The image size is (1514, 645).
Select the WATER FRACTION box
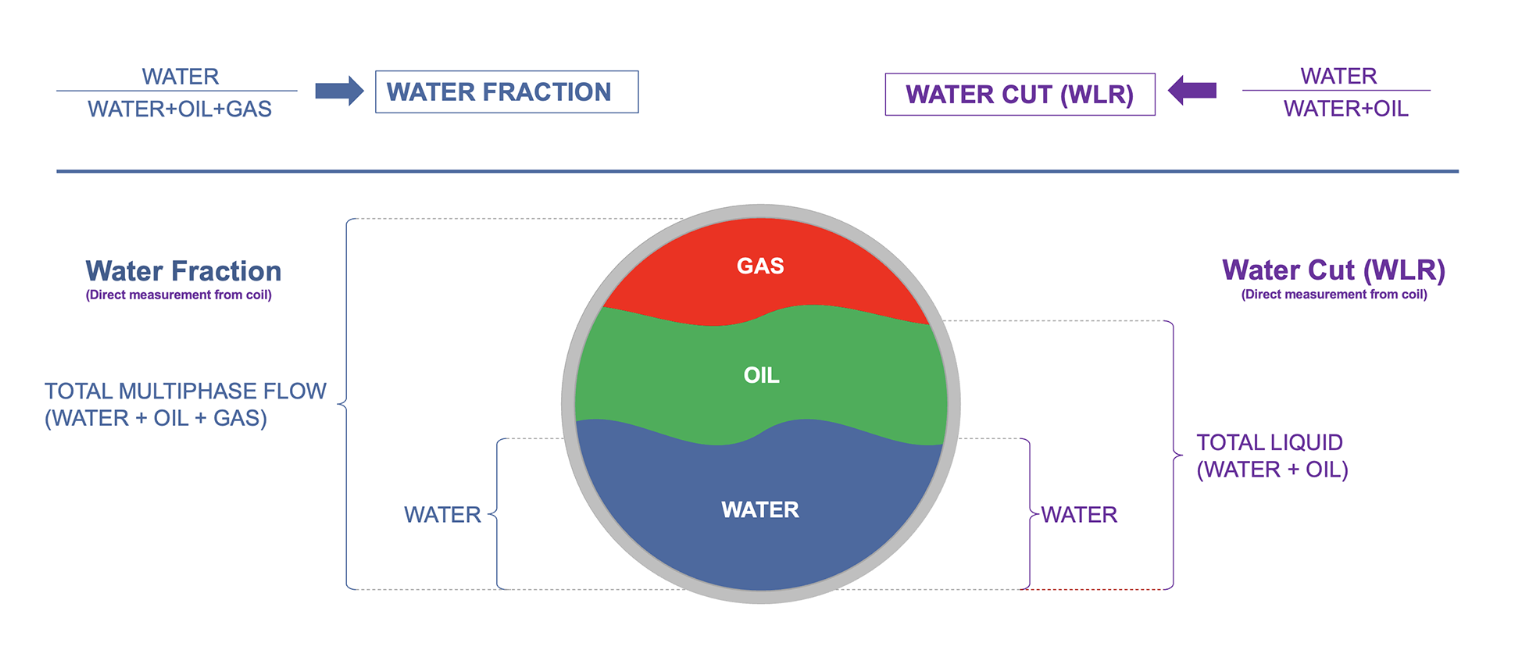(x=506, y=92)
